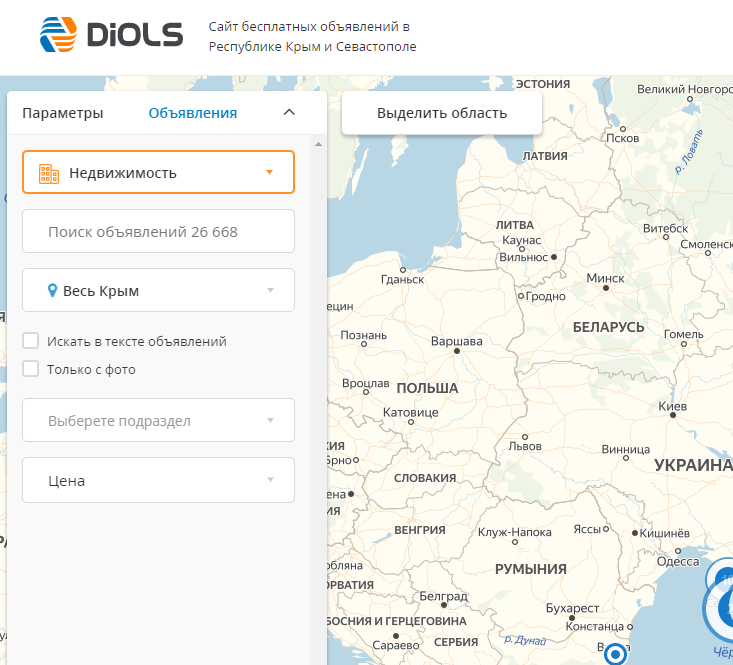This screenshot has height=665, width=733.
Task: Click the site tagline about Крым и Севастополе
Action: click(x=312, y=37)
